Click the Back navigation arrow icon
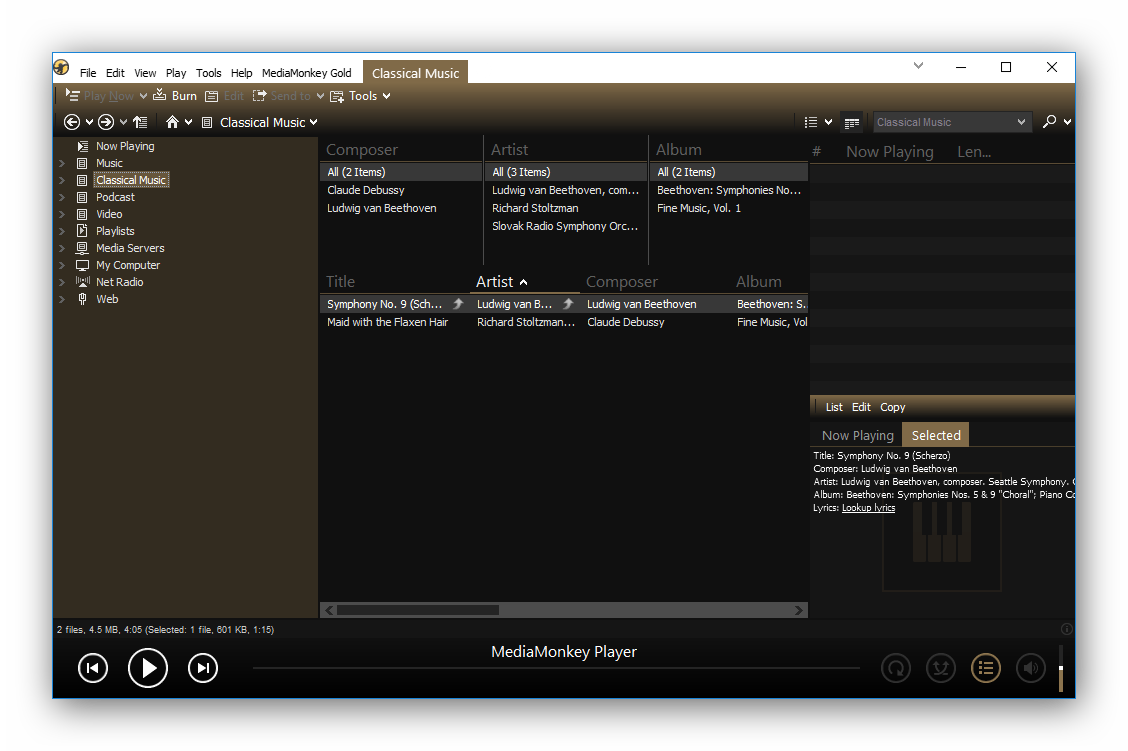The height and width of the screenshot is (751, 1128). click(x=71, y=122)
